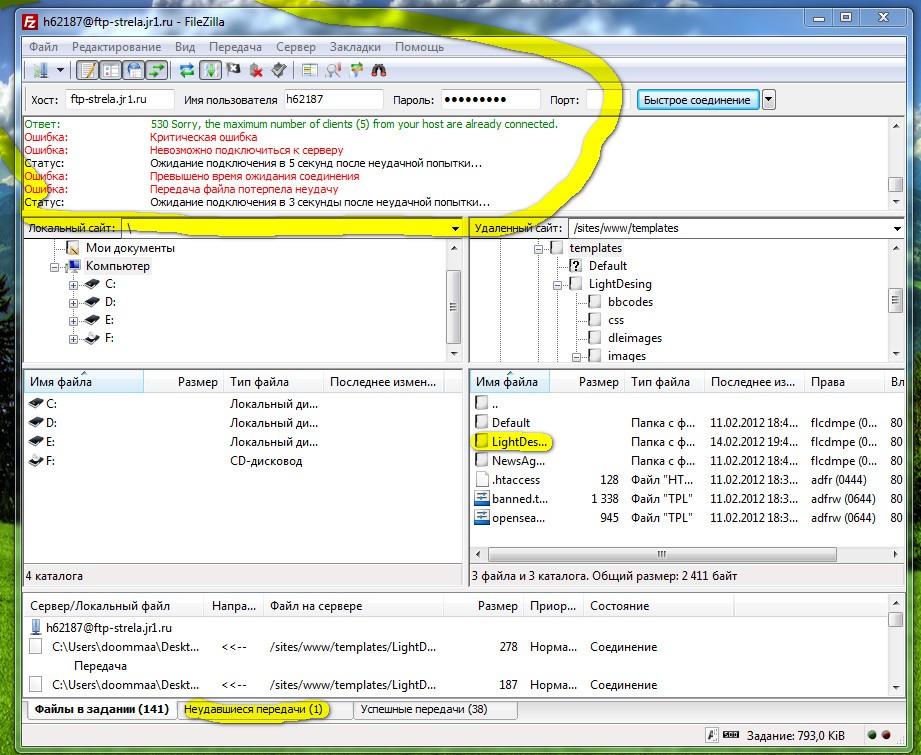This screenshot has width=921, height=755.
Task: Click the Пароль input field
Action: (x=490, y=99)
